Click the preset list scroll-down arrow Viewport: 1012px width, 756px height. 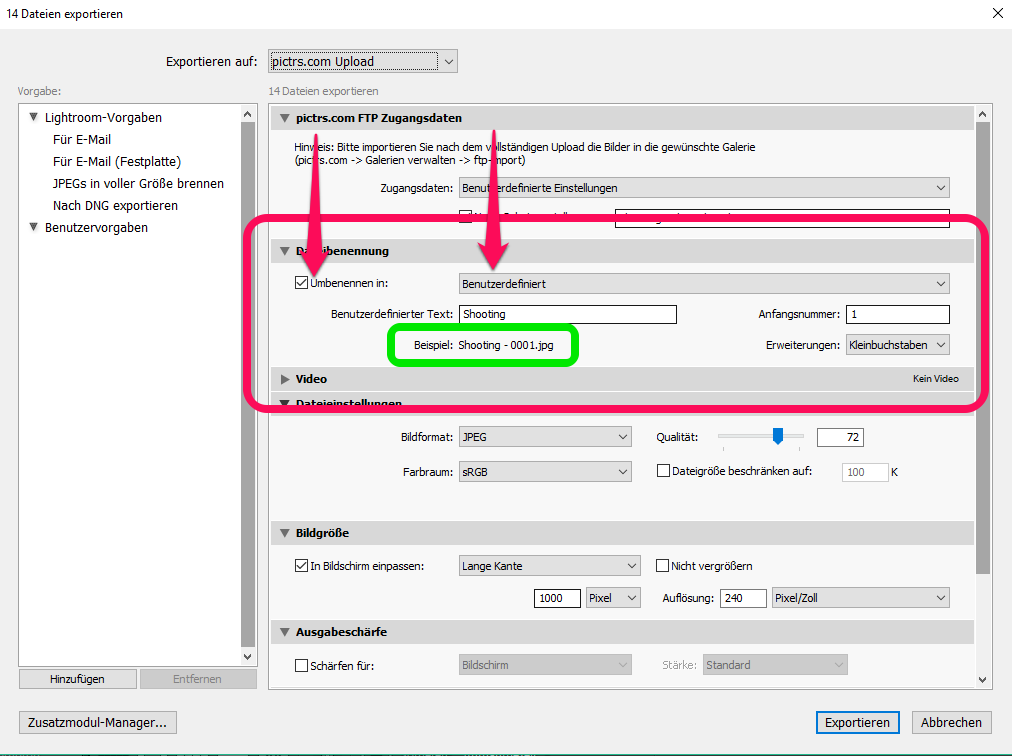pyautogui.click(x=248, y=657)
